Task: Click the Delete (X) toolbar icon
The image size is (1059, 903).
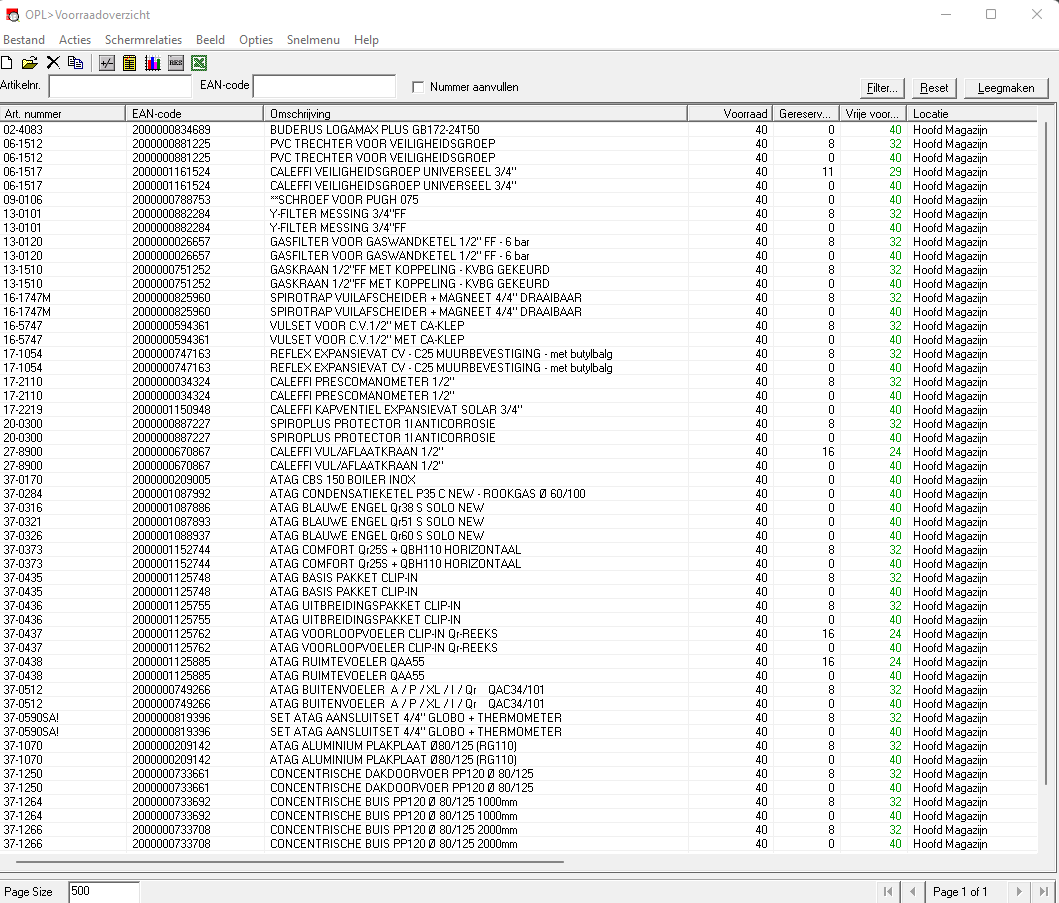Action: coord(53,63)
